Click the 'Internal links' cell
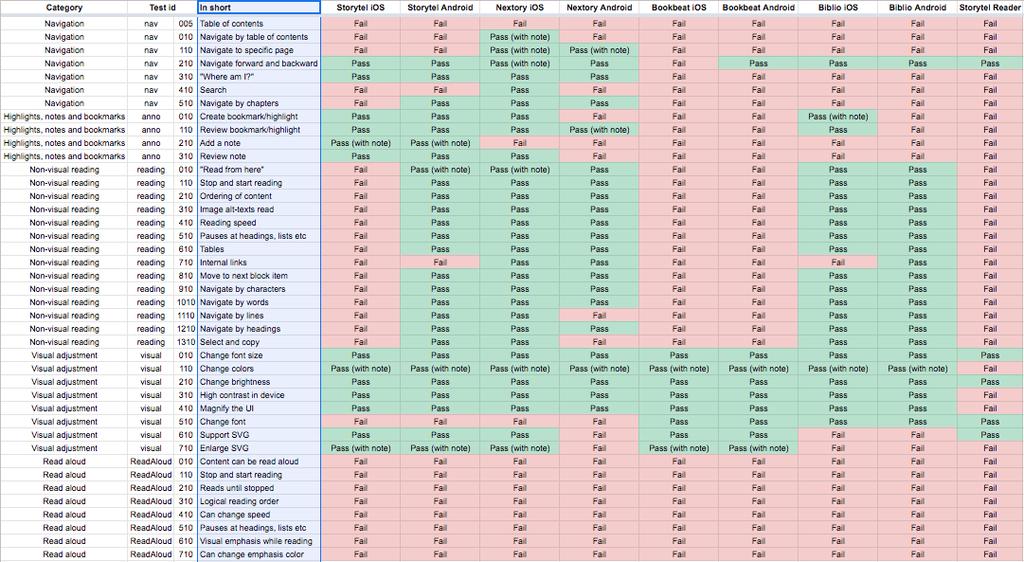 (x=259, y=262)
